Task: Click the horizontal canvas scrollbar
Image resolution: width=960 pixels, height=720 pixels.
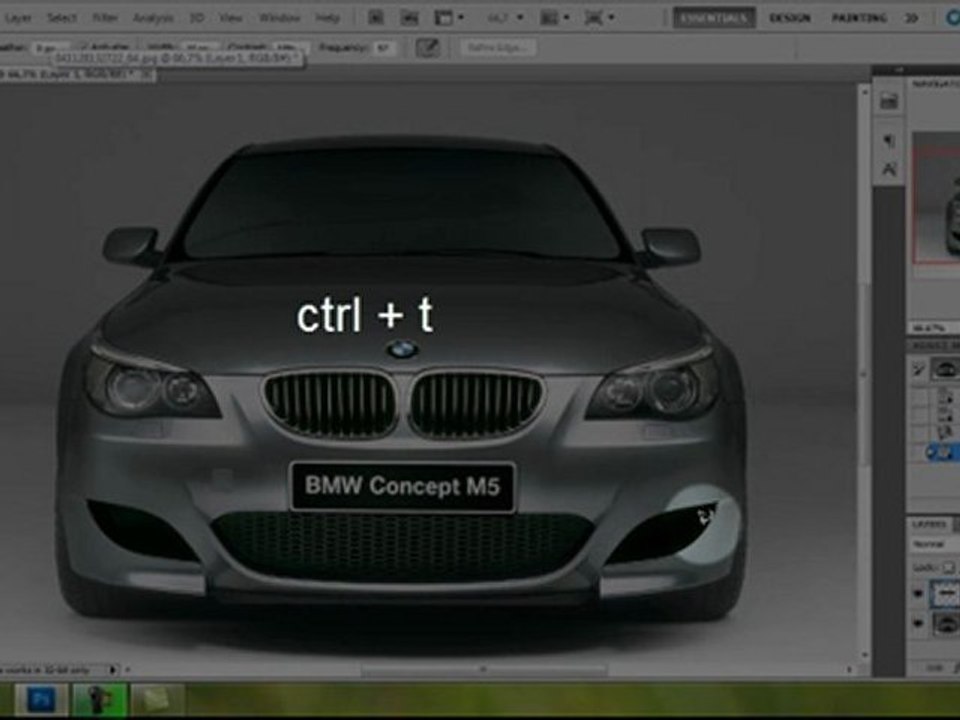Action: (x=484, y=670)
